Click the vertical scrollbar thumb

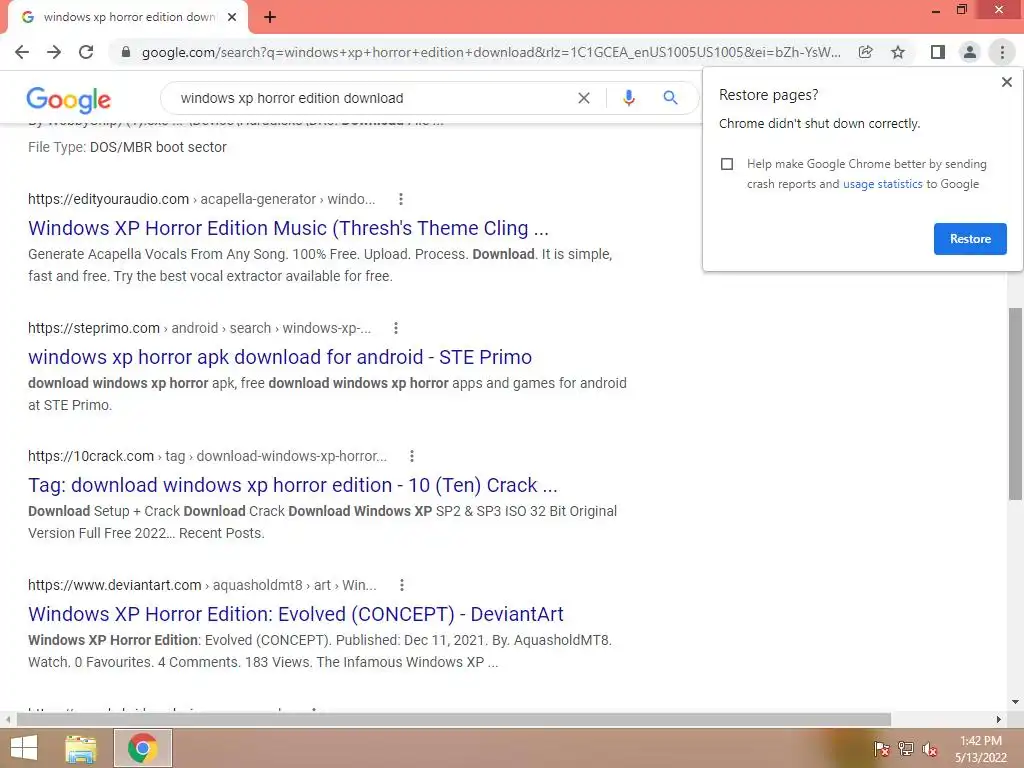coord(1015,404)
